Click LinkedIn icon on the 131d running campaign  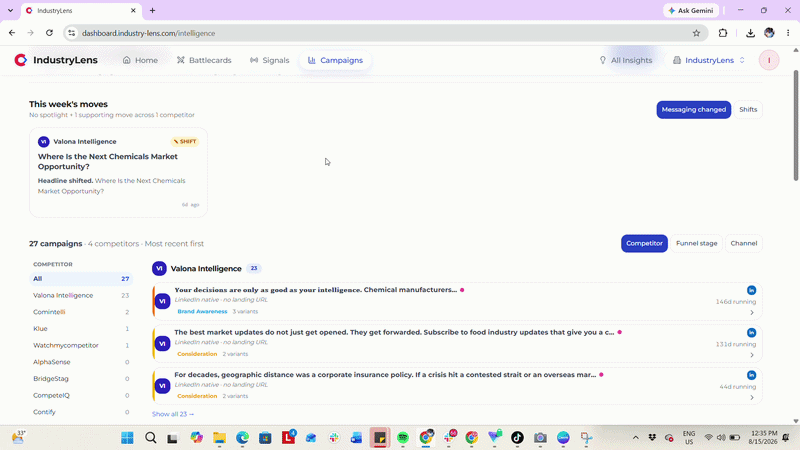[x=751, y=333]
